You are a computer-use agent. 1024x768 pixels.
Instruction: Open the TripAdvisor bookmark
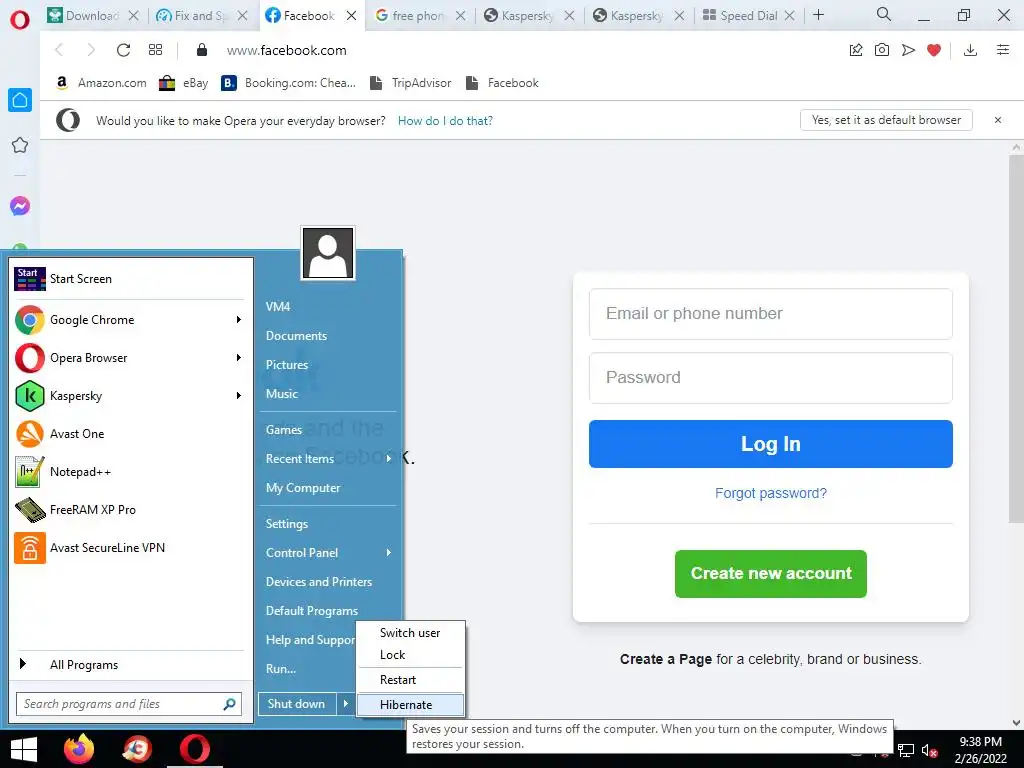(x=411, y=83)
